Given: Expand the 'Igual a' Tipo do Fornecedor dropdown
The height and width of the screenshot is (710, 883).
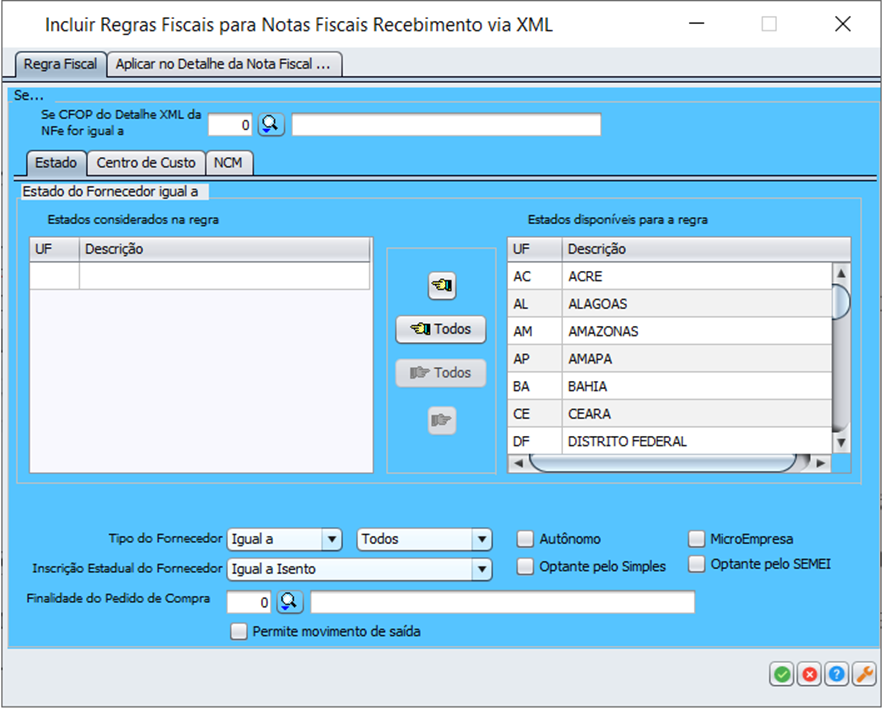Looking at the screenshot, I should point(332,540).
